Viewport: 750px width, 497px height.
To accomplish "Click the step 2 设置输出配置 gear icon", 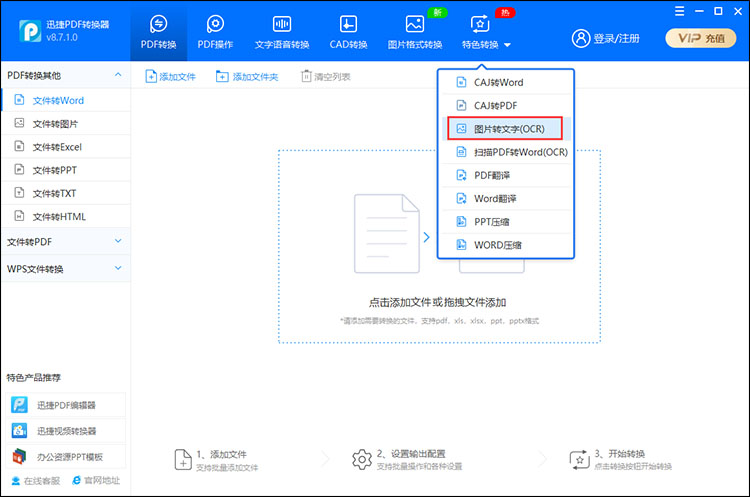I will [x=362, y=460].
